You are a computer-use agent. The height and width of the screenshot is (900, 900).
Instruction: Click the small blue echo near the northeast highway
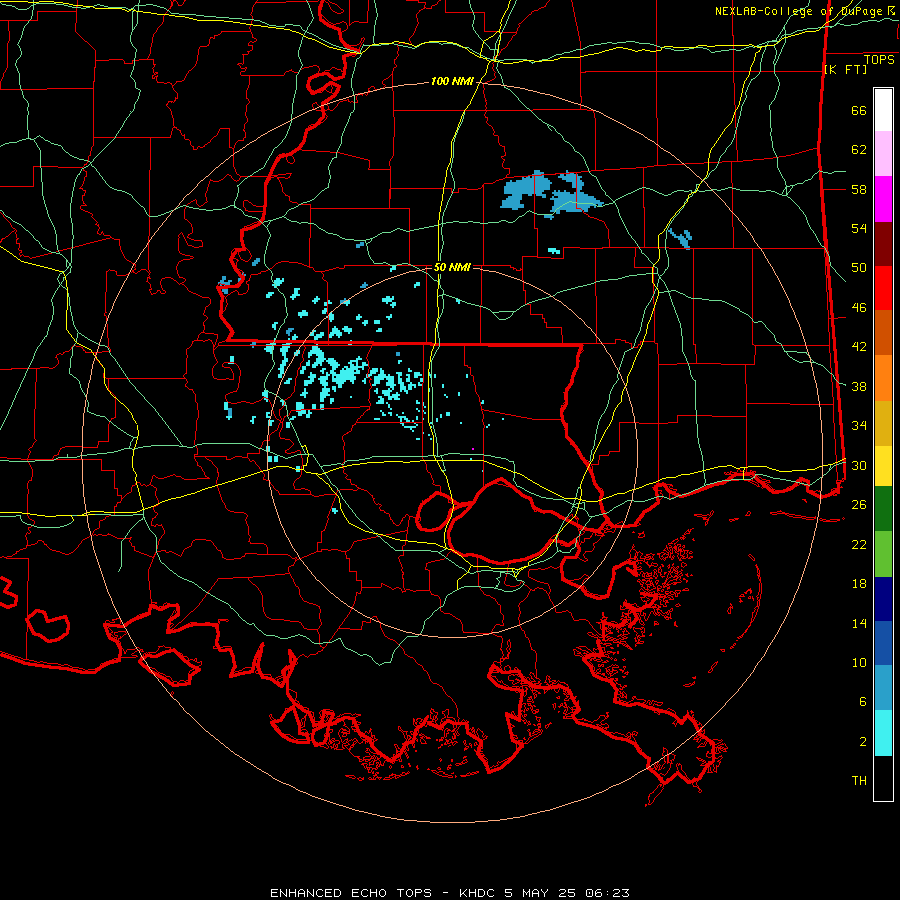[681, 237]
